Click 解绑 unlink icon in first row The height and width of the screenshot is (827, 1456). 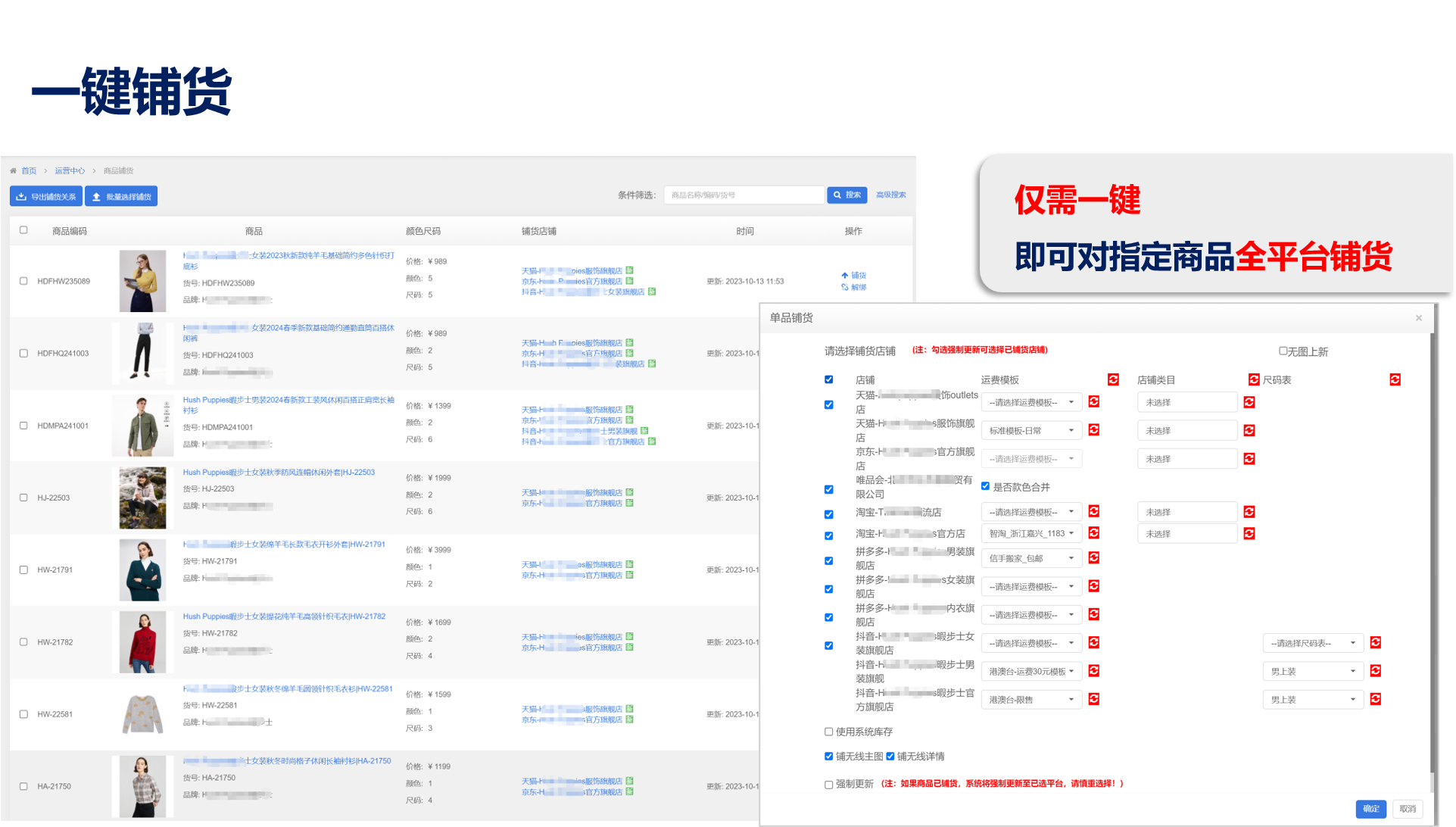[x=845, y=287]
